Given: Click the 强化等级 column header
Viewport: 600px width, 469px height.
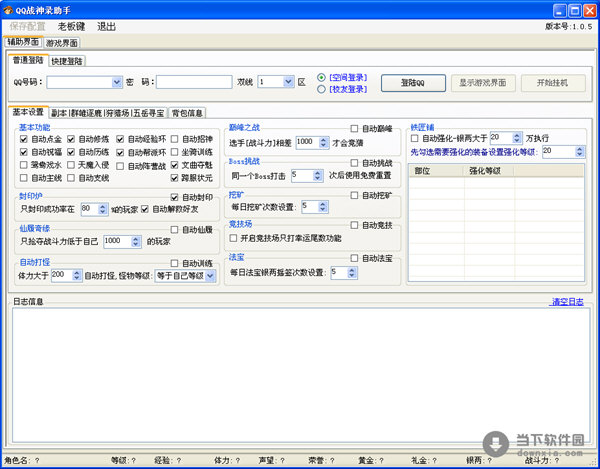Looking at the screenshot, I should (x=489, y=171).
